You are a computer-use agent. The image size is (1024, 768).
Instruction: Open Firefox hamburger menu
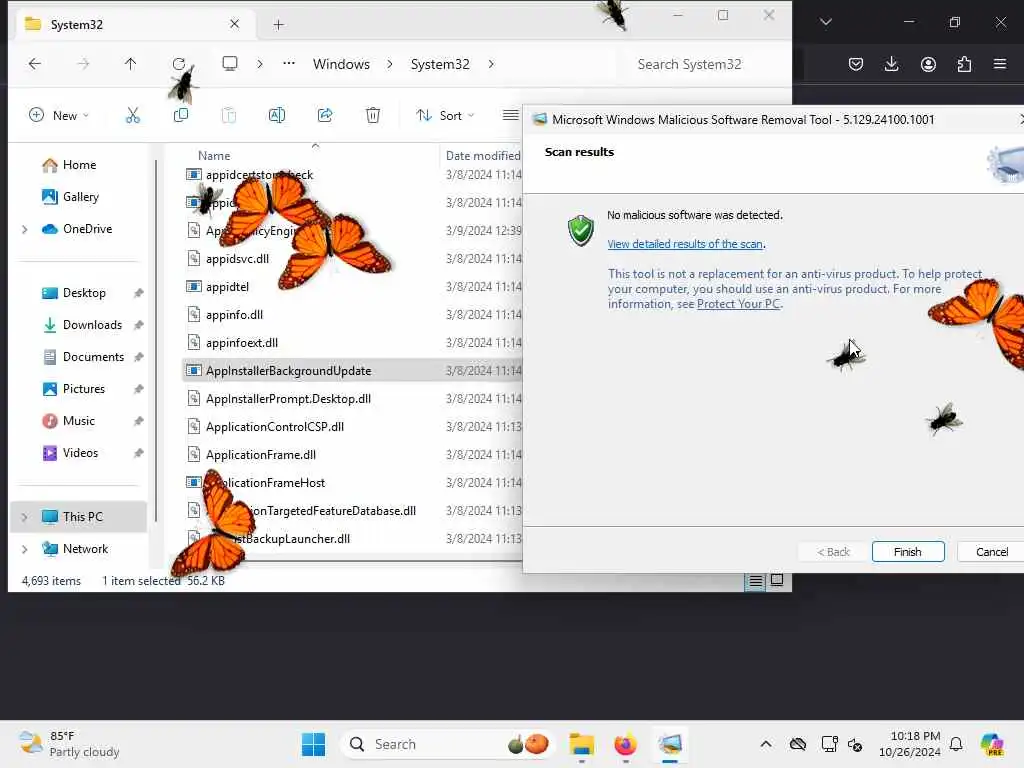pyautogui.click(x=1000, y=64)
